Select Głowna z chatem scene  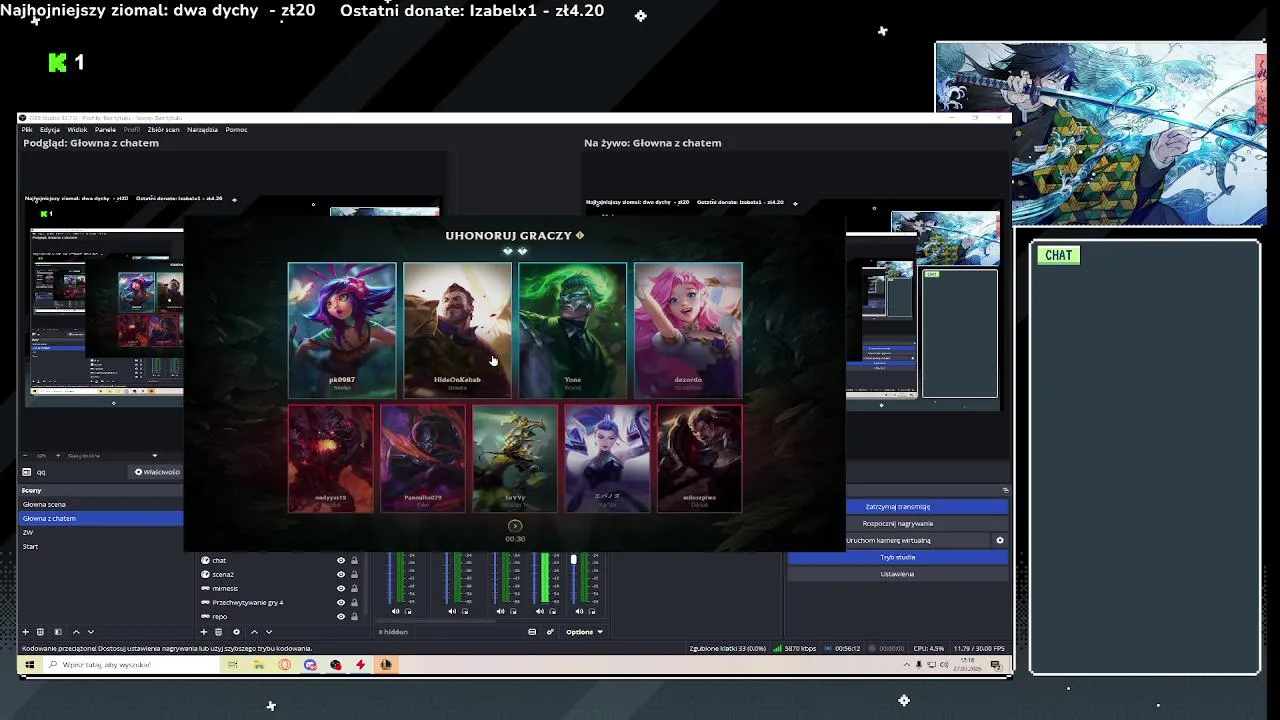pyautogui.click(x=101, y=519)
